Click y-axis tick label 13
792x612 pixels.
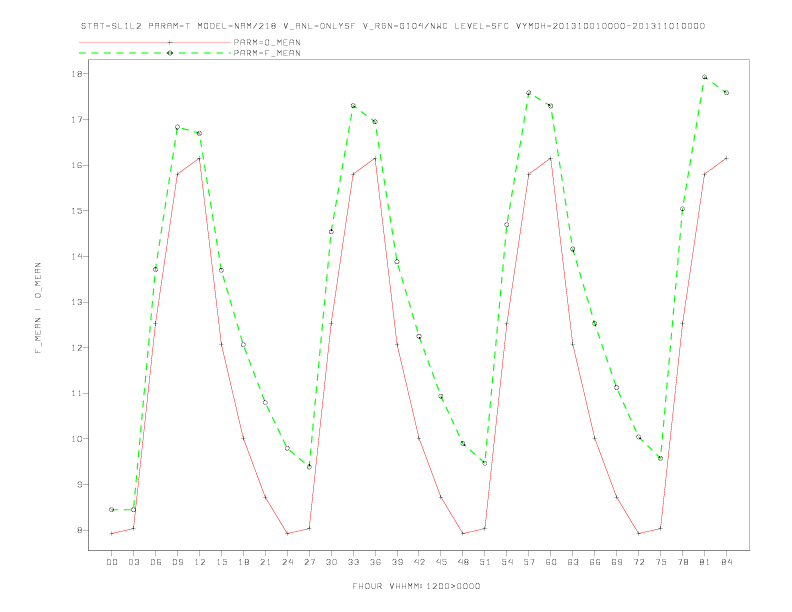(77, 302)
